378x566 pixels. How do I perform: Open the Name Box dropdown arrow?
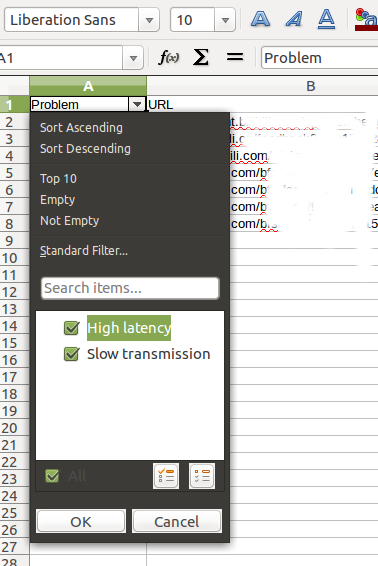(133, 58)
